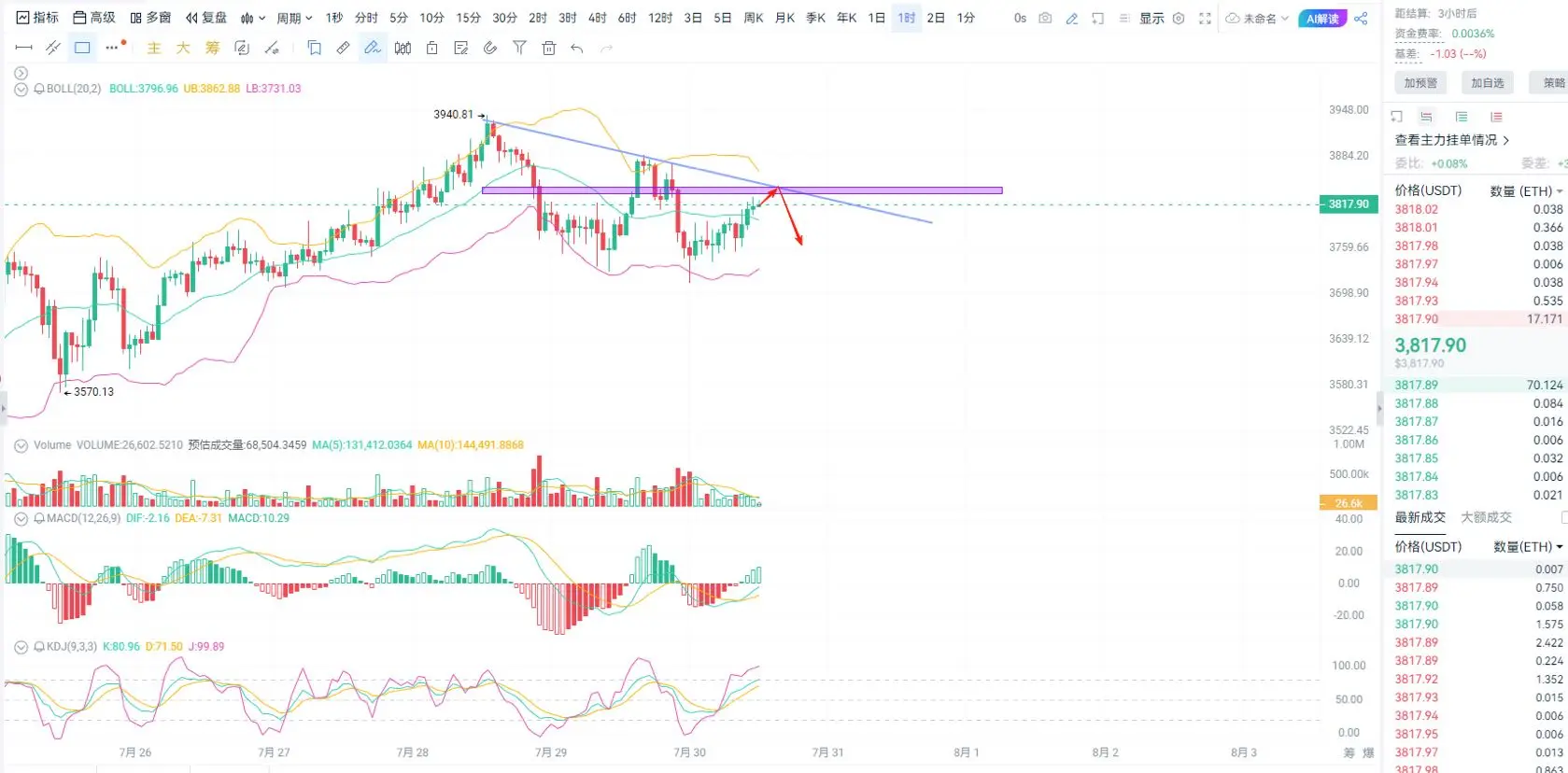1568x773 pixels.
Task: Click the share icon
Action: [1362, 18]
